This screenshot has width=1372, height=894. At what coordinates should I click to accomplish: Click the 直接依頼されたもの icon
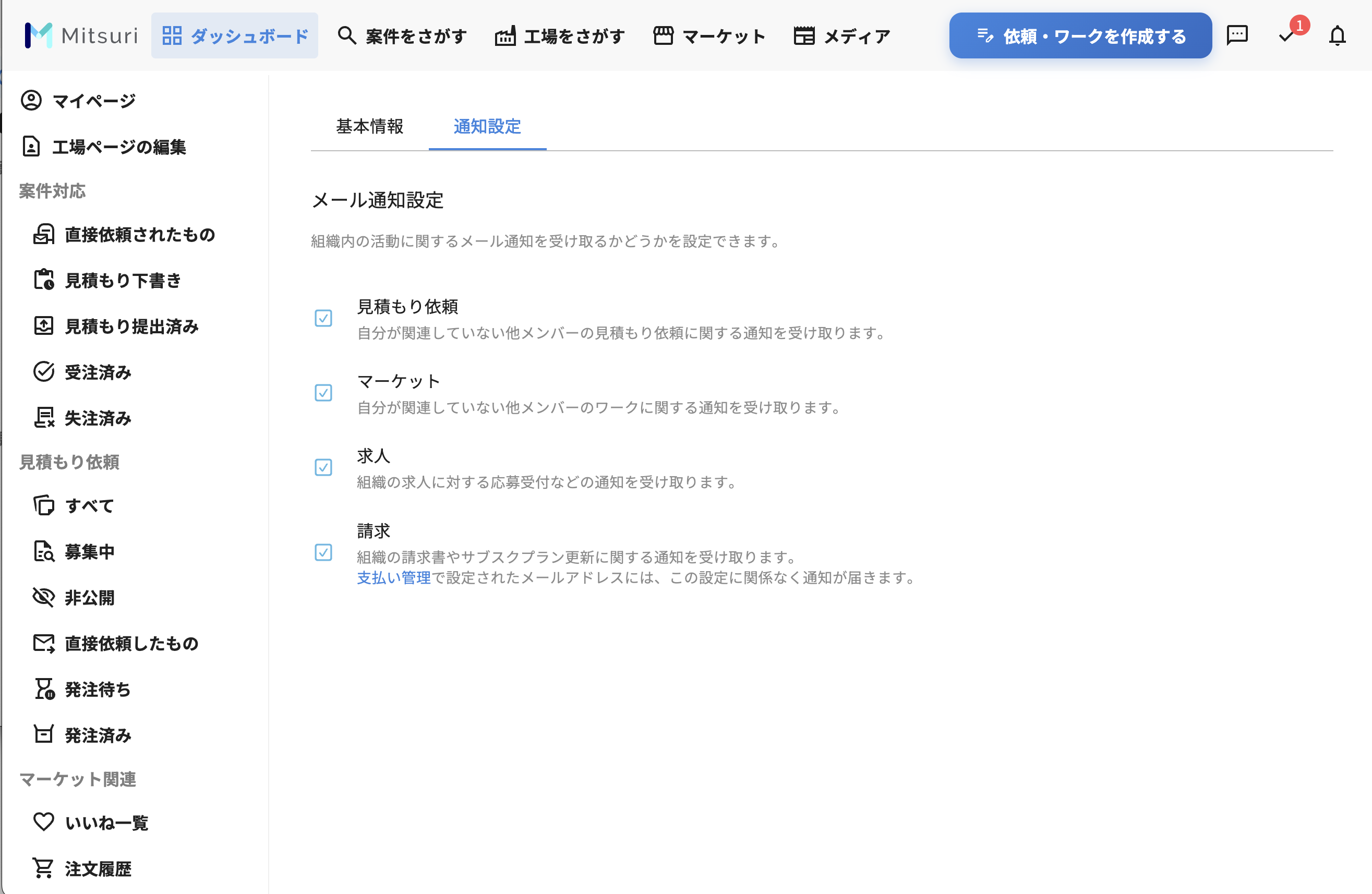pos(44,234)
